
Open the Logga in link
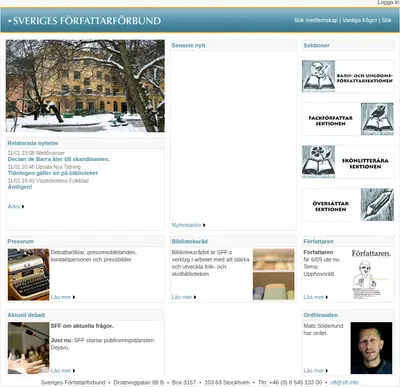(388, 2)
